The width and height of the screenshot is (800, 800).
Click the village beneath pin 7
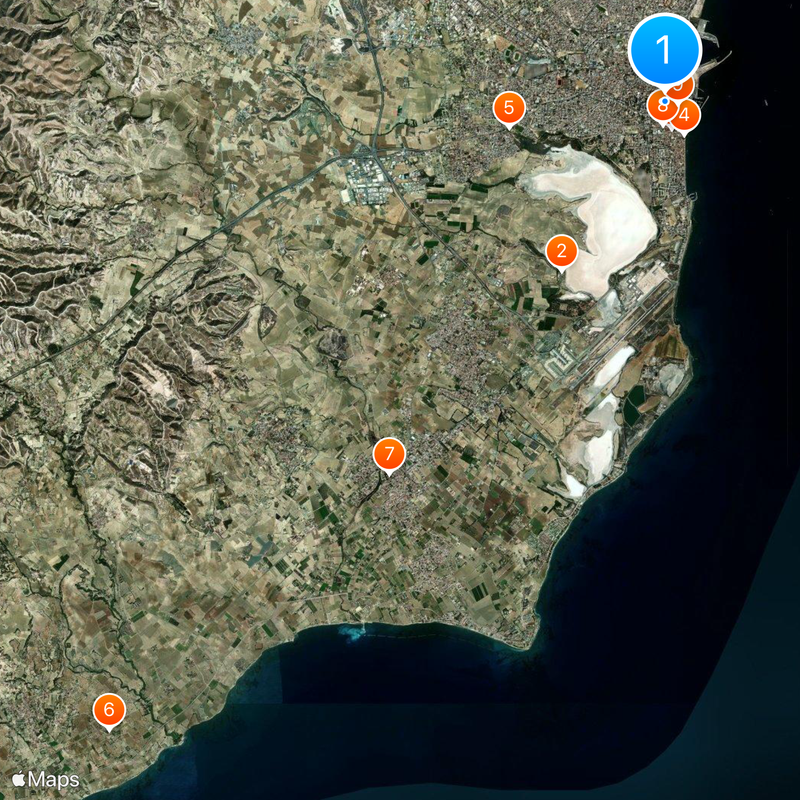coord(400,500)
